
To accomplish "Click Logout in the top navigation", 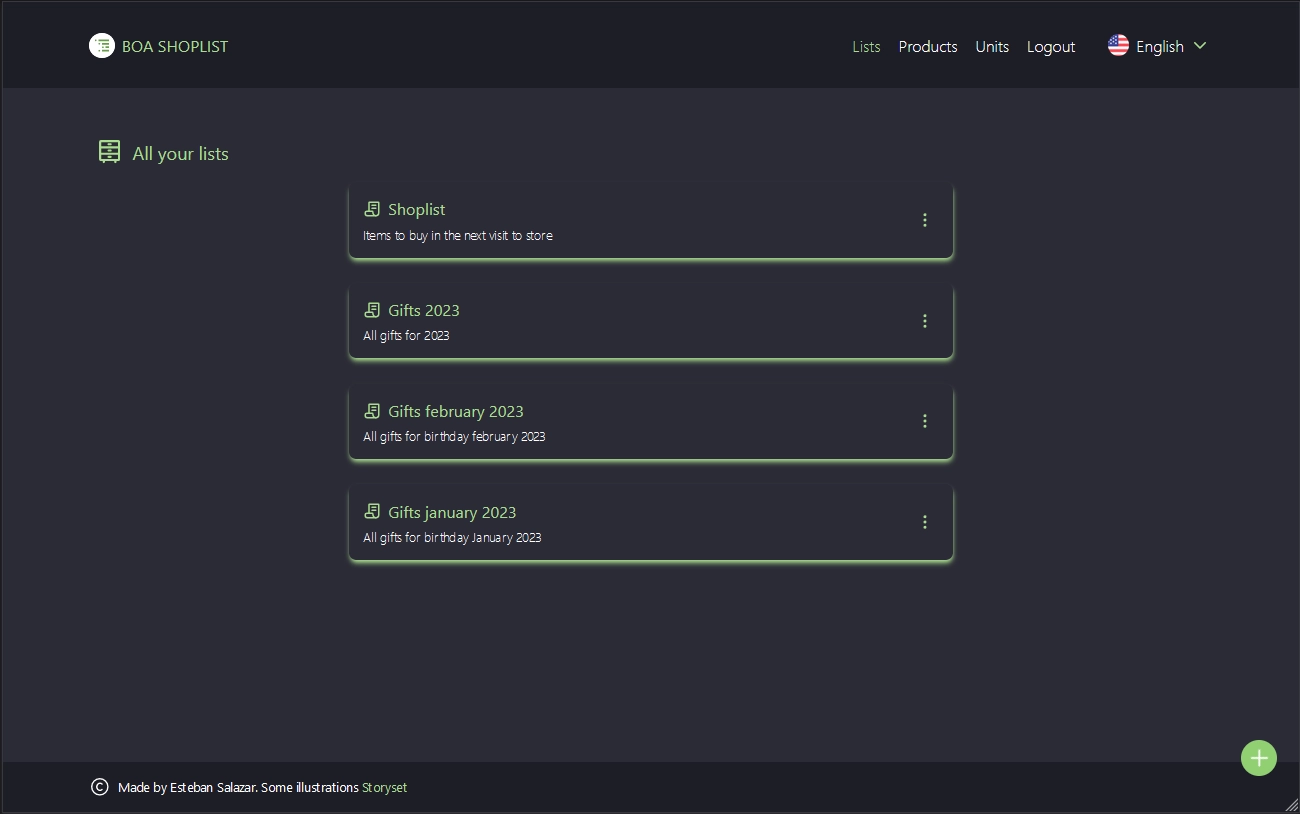I will coord(1050,47).
